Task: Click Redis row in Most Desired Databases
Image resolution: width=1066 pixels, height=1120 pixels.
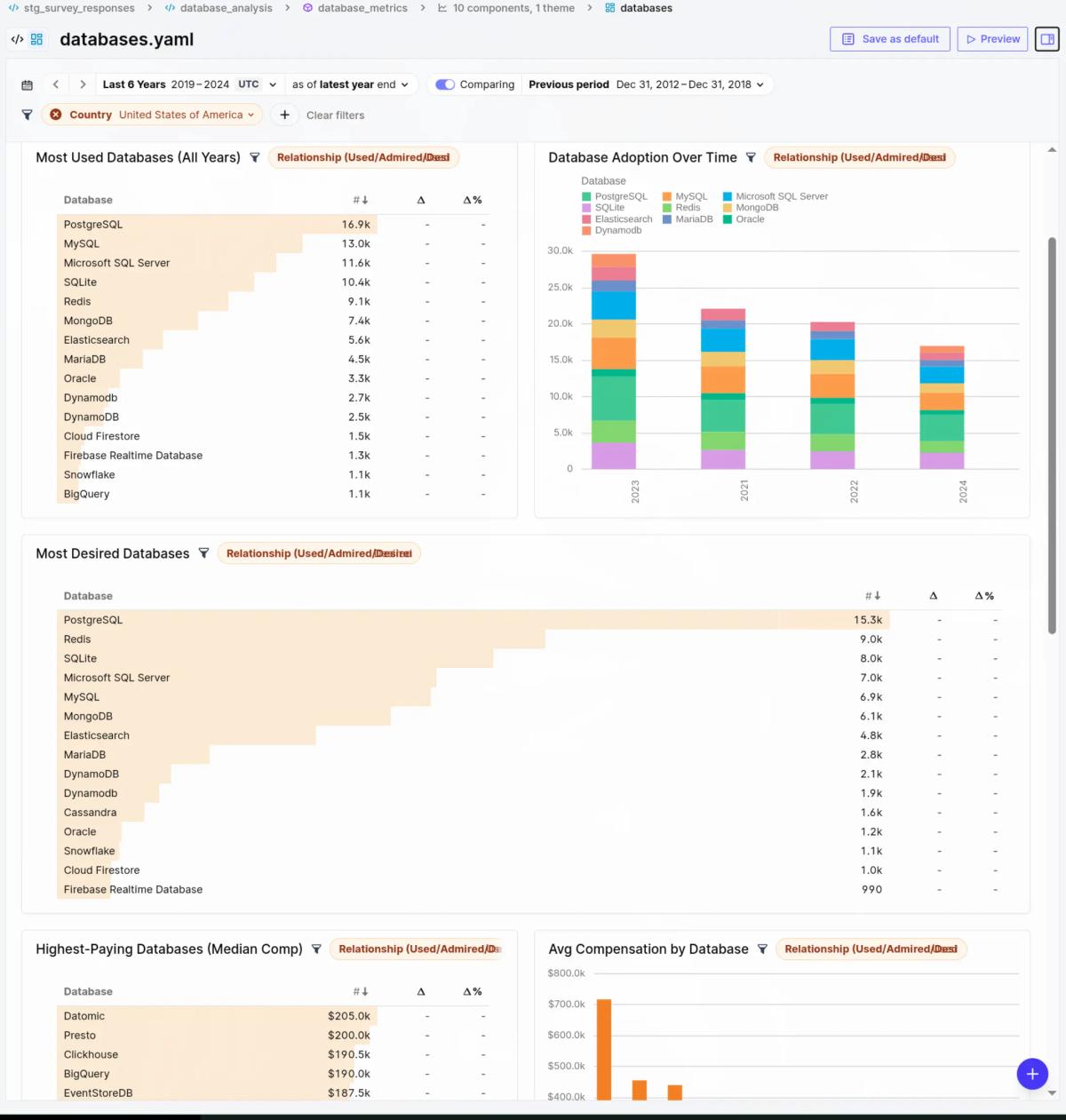Action: tap(528, 639)
